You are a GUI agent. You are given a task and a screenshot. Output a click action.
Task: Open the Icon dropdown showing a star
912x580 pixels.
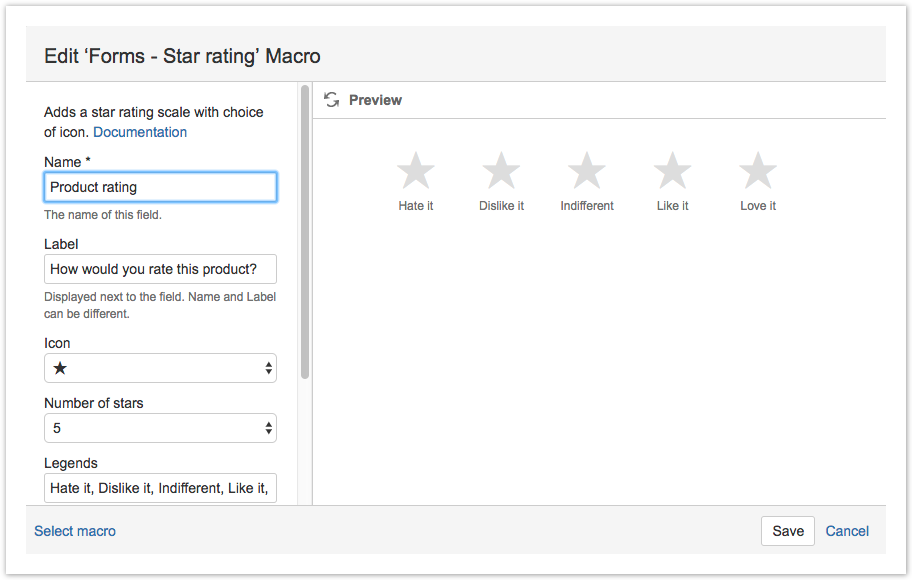click(161, 368)
